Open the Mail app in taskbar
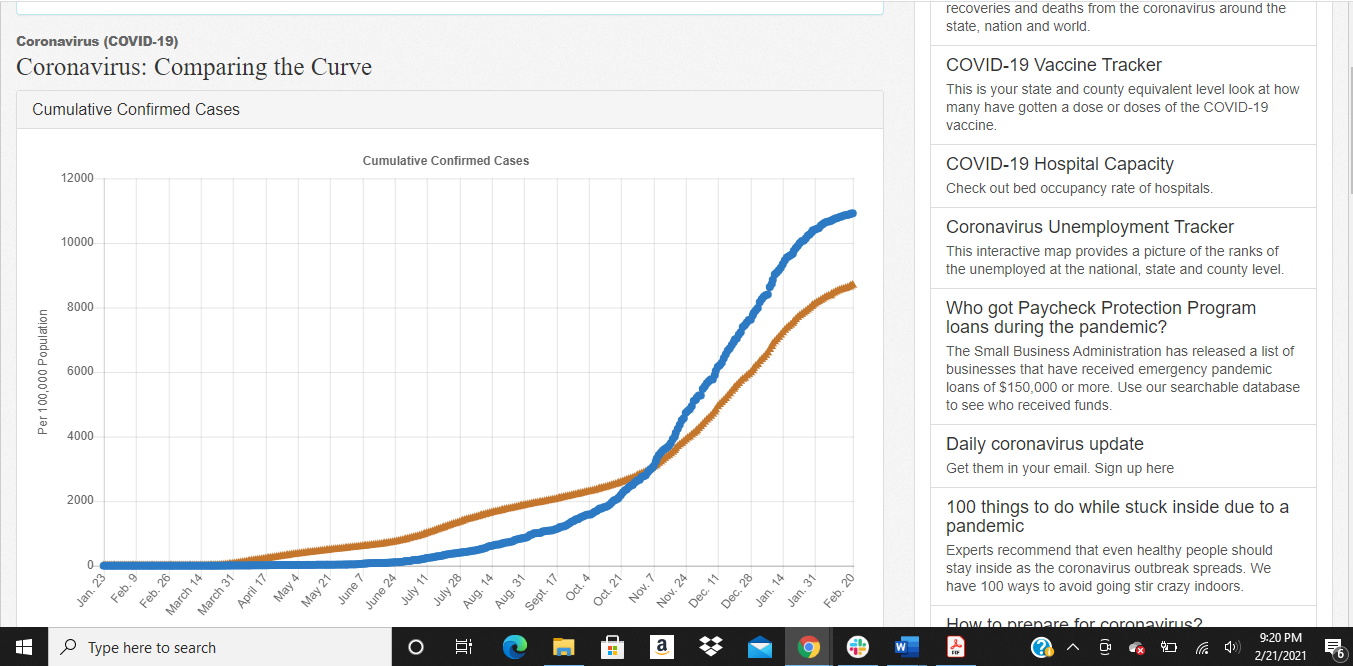Viewport: 1353px width, 666px height. 760,647
